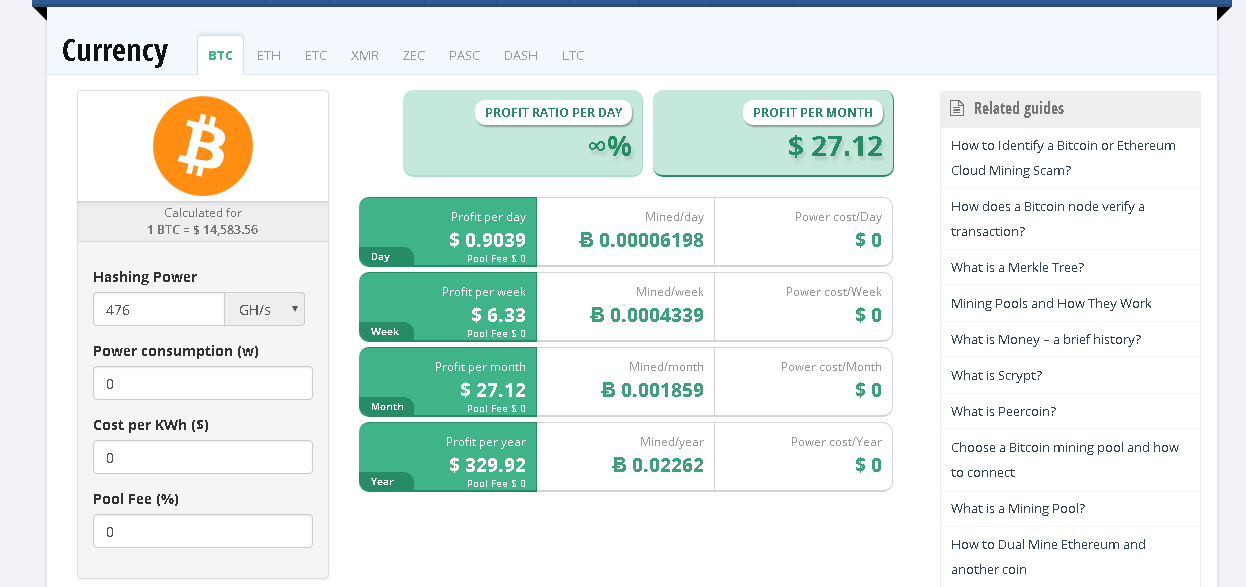Click the Power cost/Day $ 0 value

pyautogui.click(x=868, y=240)
